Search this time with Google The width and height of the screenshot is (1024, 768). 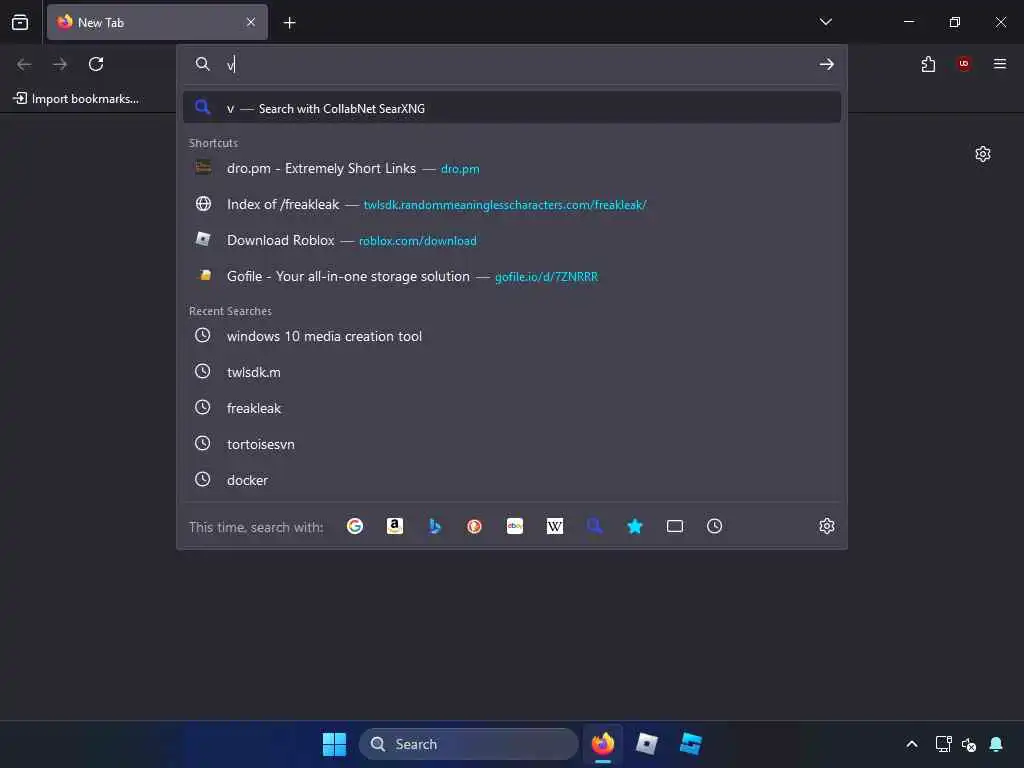point(355,526)
